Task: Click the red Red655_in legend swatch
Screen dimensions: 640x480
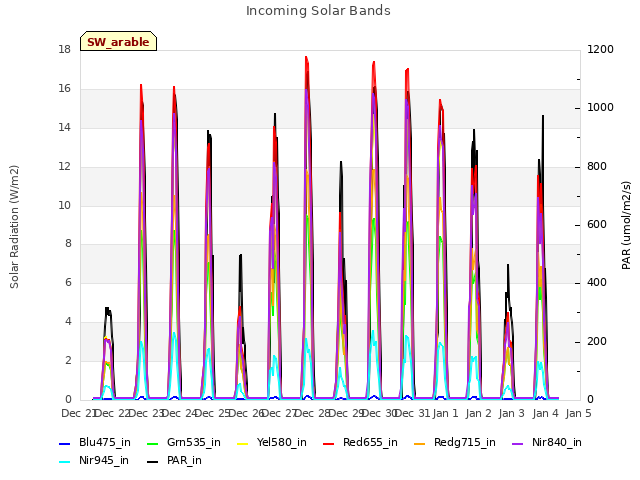Action: point(329,444)
